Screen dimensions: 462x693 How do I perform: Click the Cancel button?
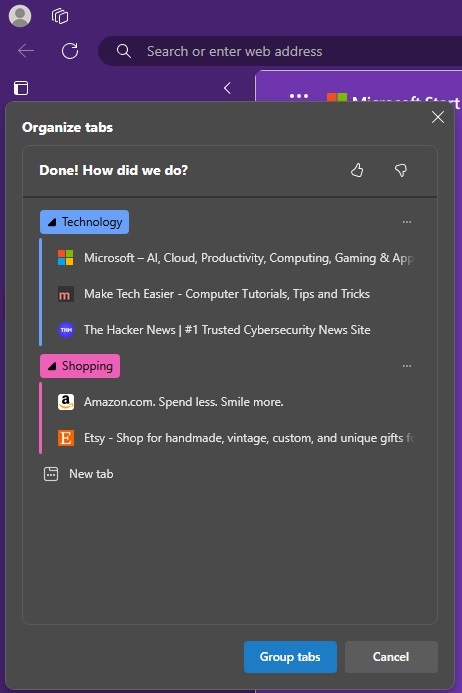(x=391, y=657)
